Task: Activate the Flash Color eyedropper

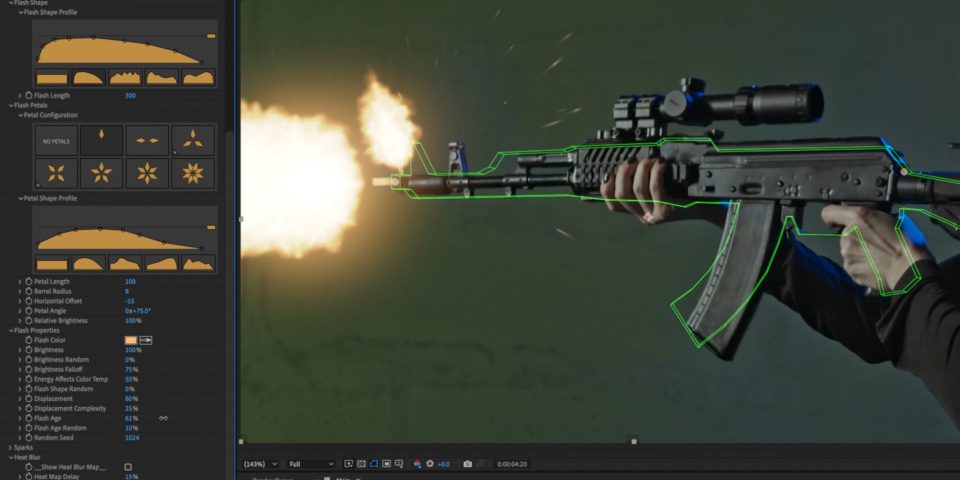Action: 146,340
